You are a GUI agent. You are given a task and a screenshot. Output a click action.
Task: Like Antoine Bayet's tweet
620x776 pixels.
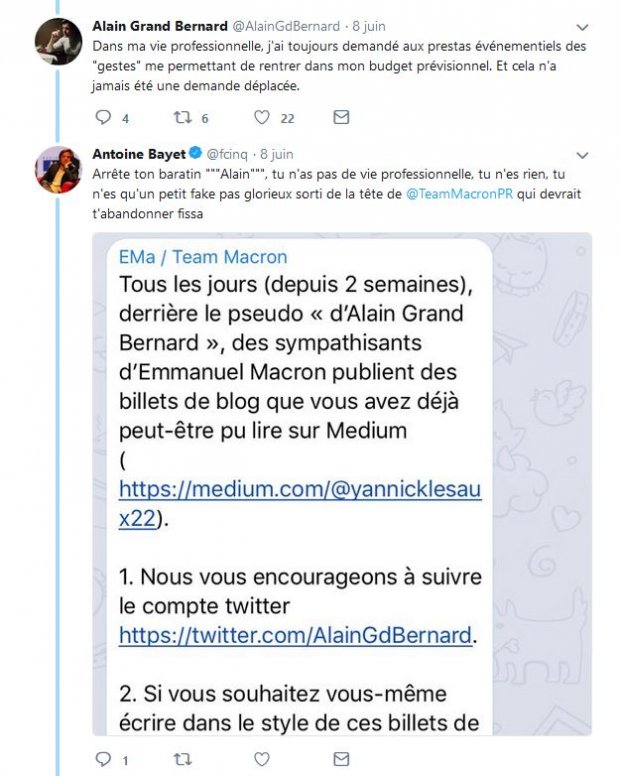(262, 759)
